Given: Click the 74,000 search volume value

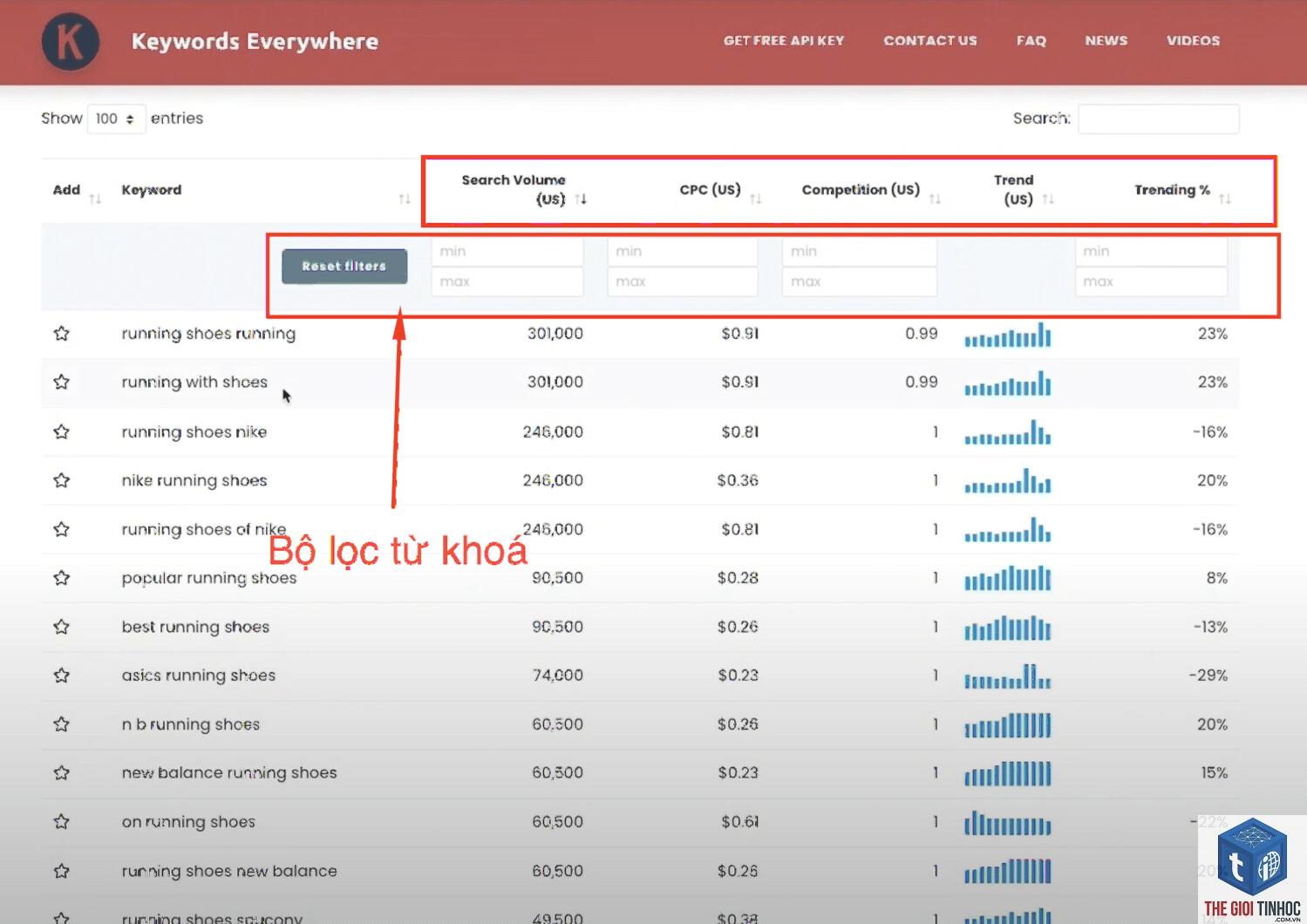Looking at the screenshot, I should [x=558, y=675].
